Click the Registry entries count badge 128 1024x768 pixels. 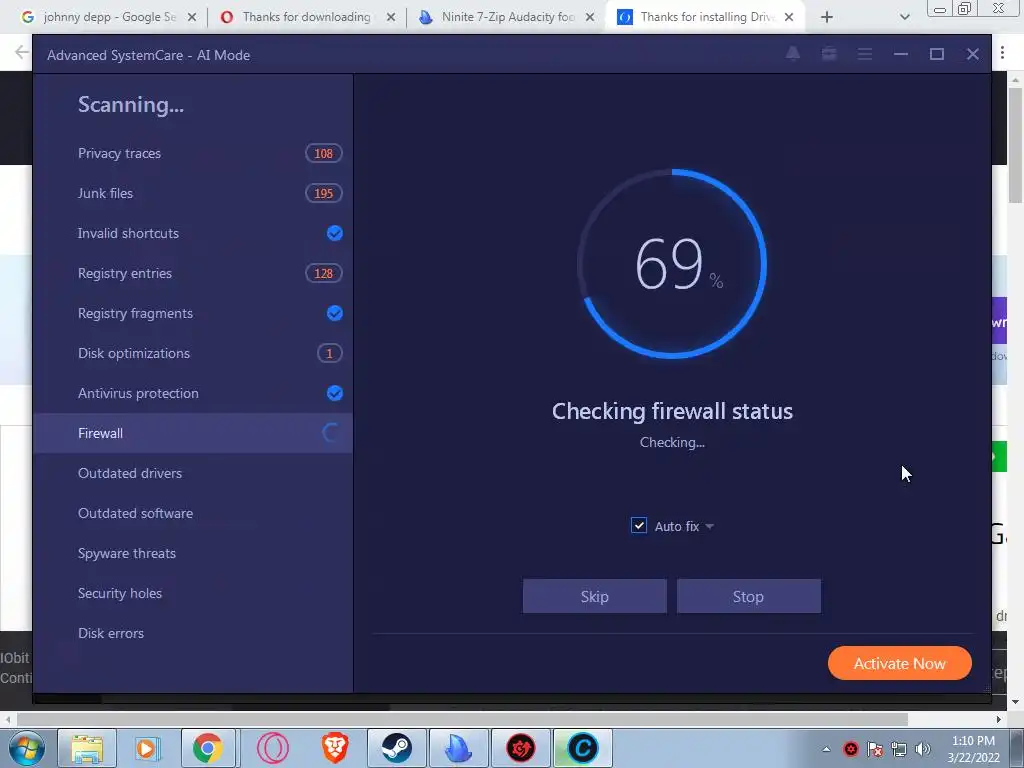pyautogui.click(x=323, y=273)
